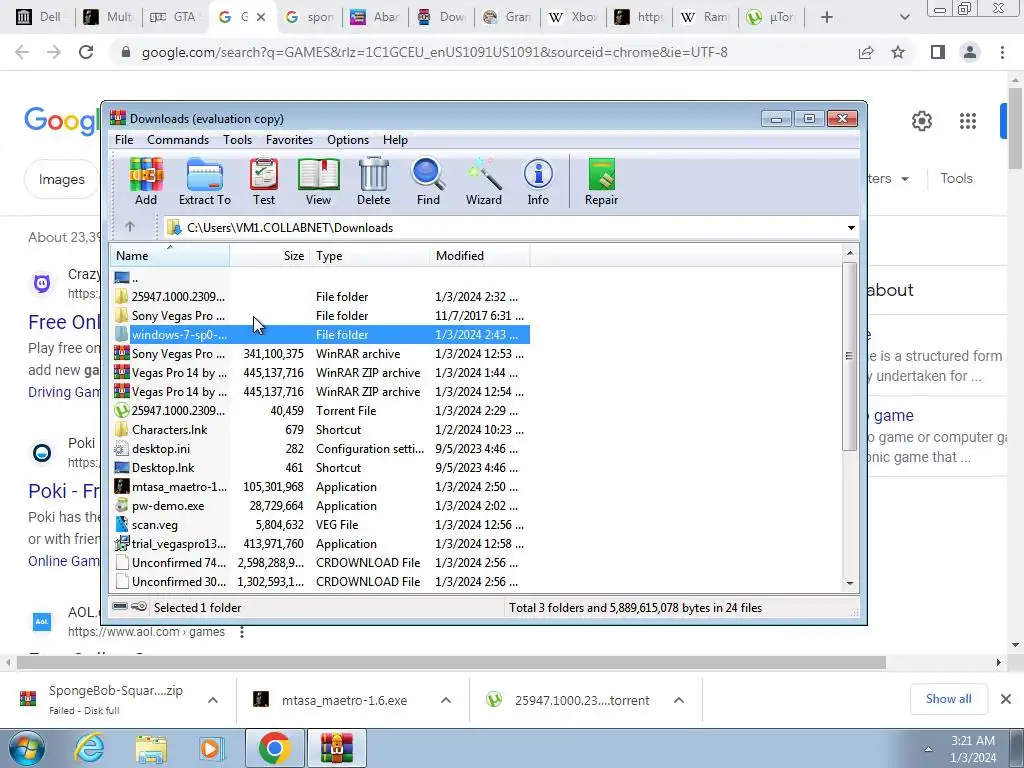This screenshot has height=768, width=1024.
Task: Click the Add toolbar icon in WinRAR
Action: [146, 182]
